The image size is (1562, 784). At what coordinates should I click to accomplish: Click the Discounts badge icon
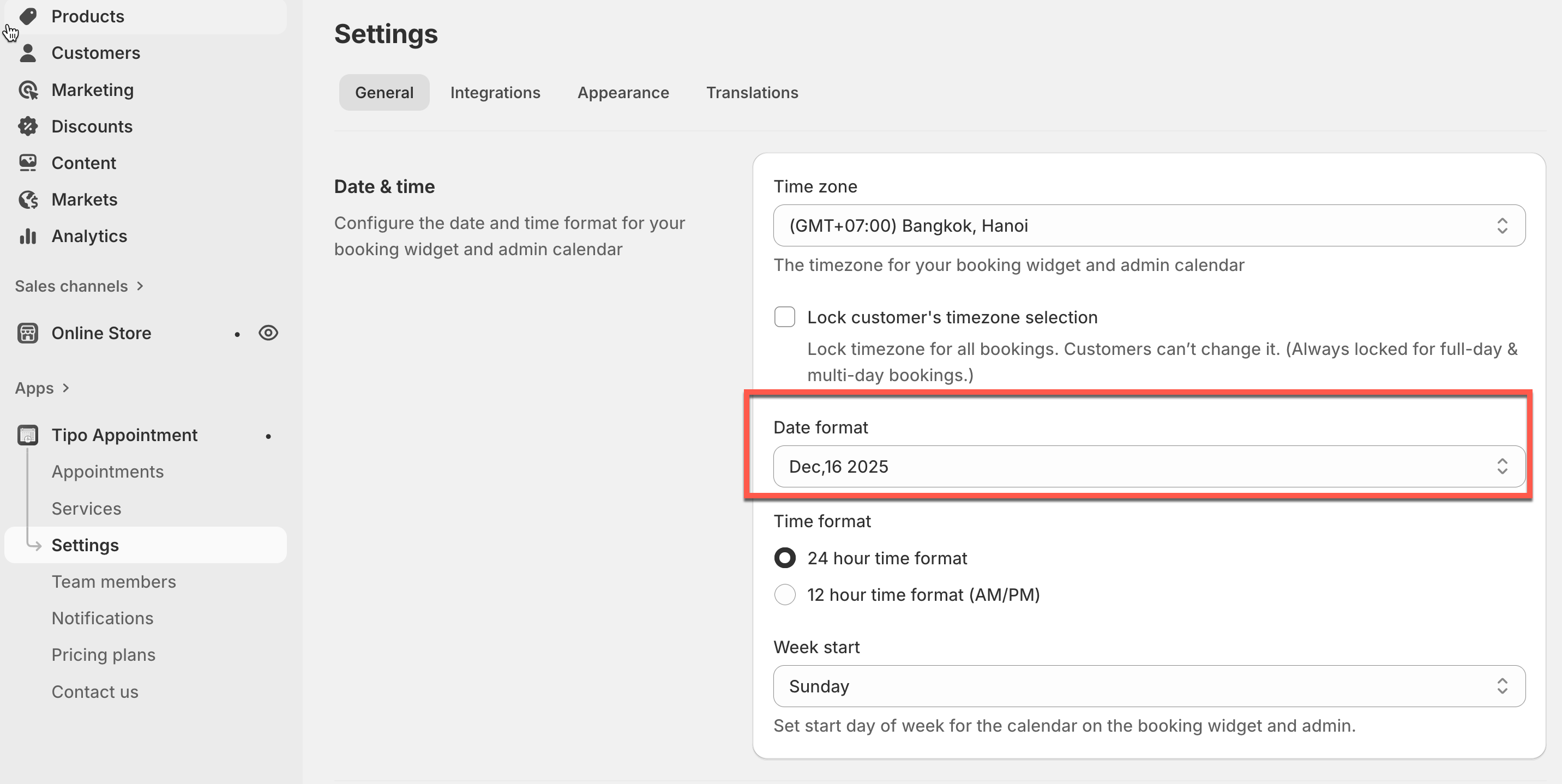point(28,126)
